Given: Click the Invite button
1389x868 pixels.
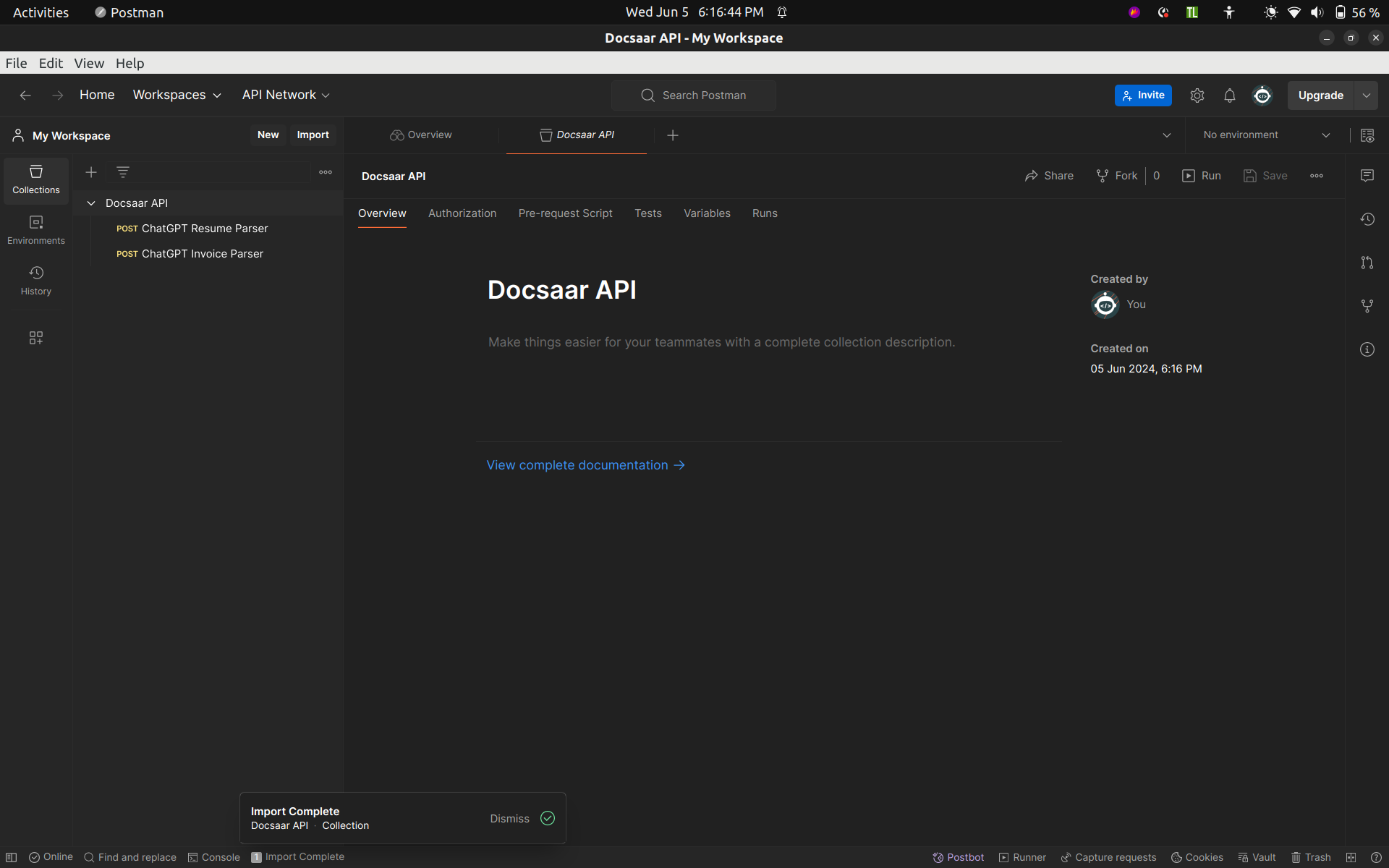Looking at the screenshot, I should pos(1143,95).
